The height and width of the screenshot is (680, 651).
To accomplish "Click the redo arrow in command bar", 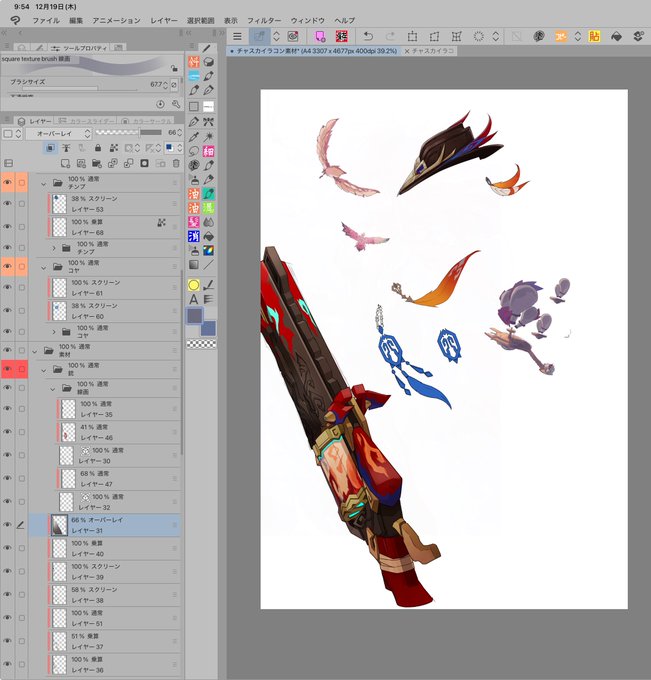I will [390, 36].
